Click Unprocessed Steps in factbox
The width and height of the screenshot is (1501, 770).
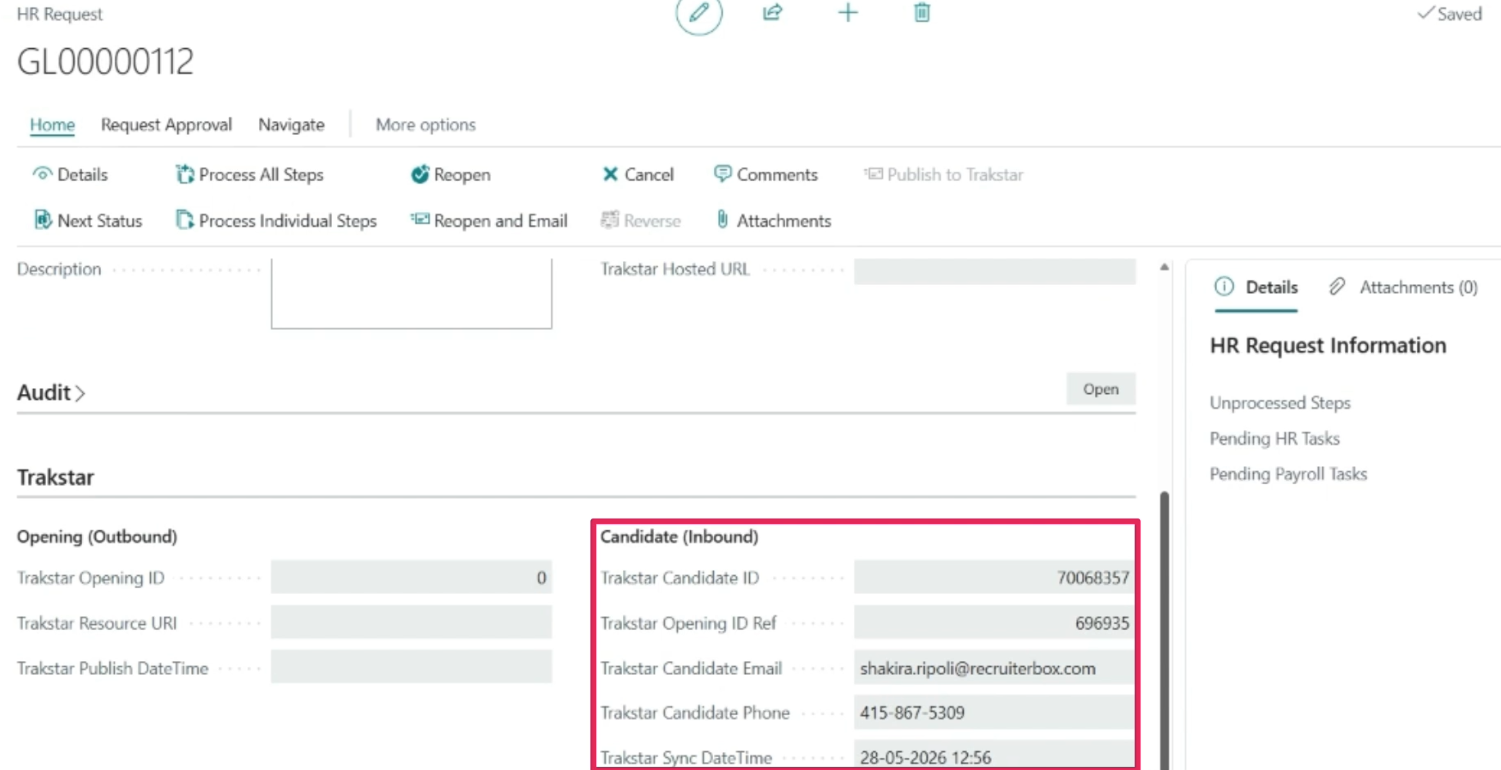[1280, 403]
